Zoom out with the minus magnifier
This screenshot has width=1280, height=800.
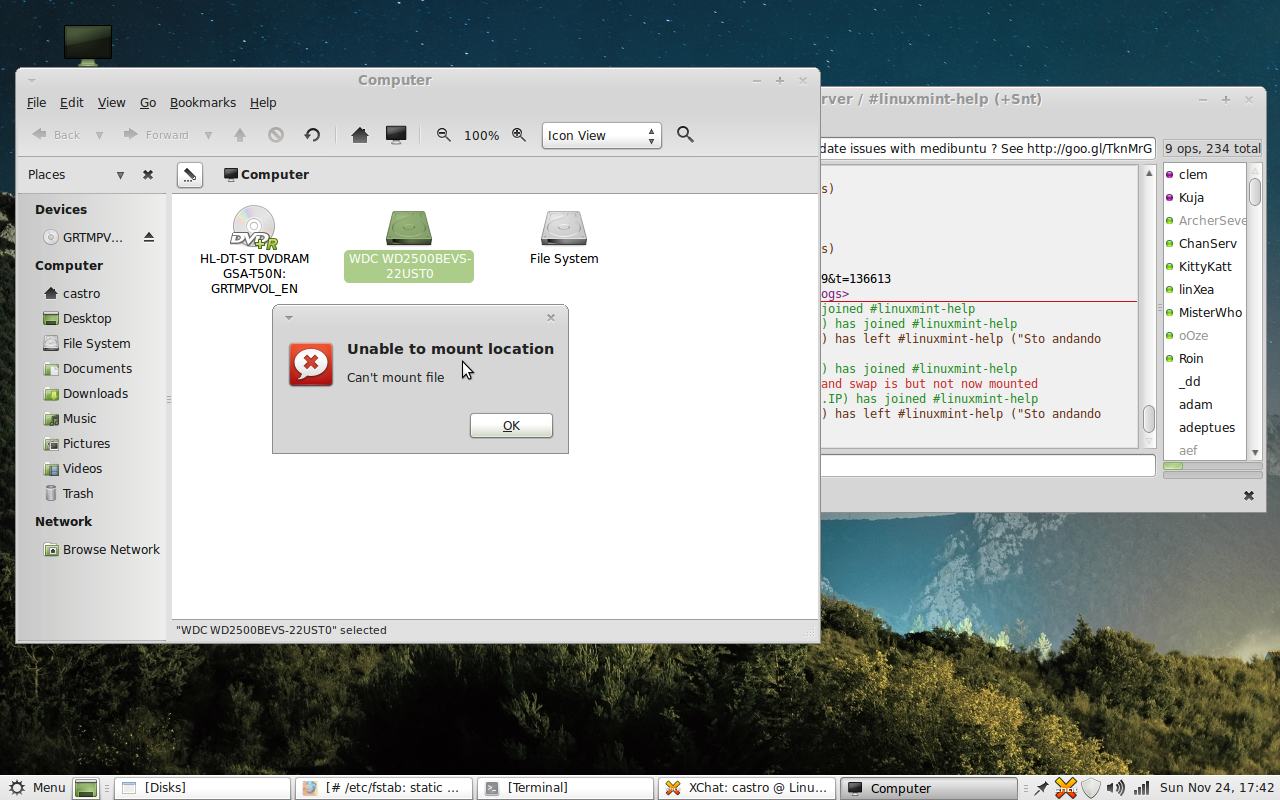tap(443, 134)
